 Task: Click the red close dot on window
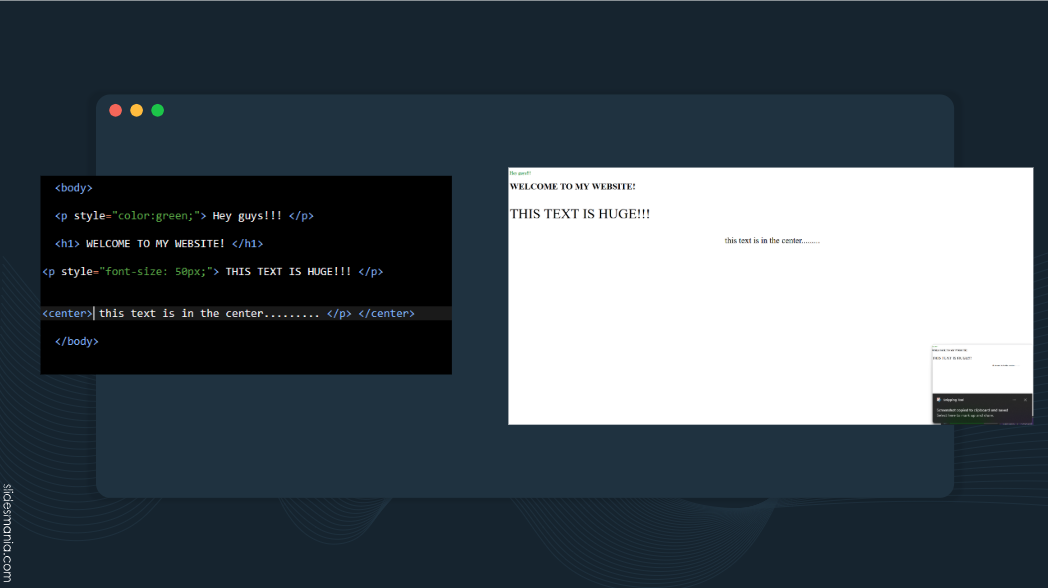point(116,110)
